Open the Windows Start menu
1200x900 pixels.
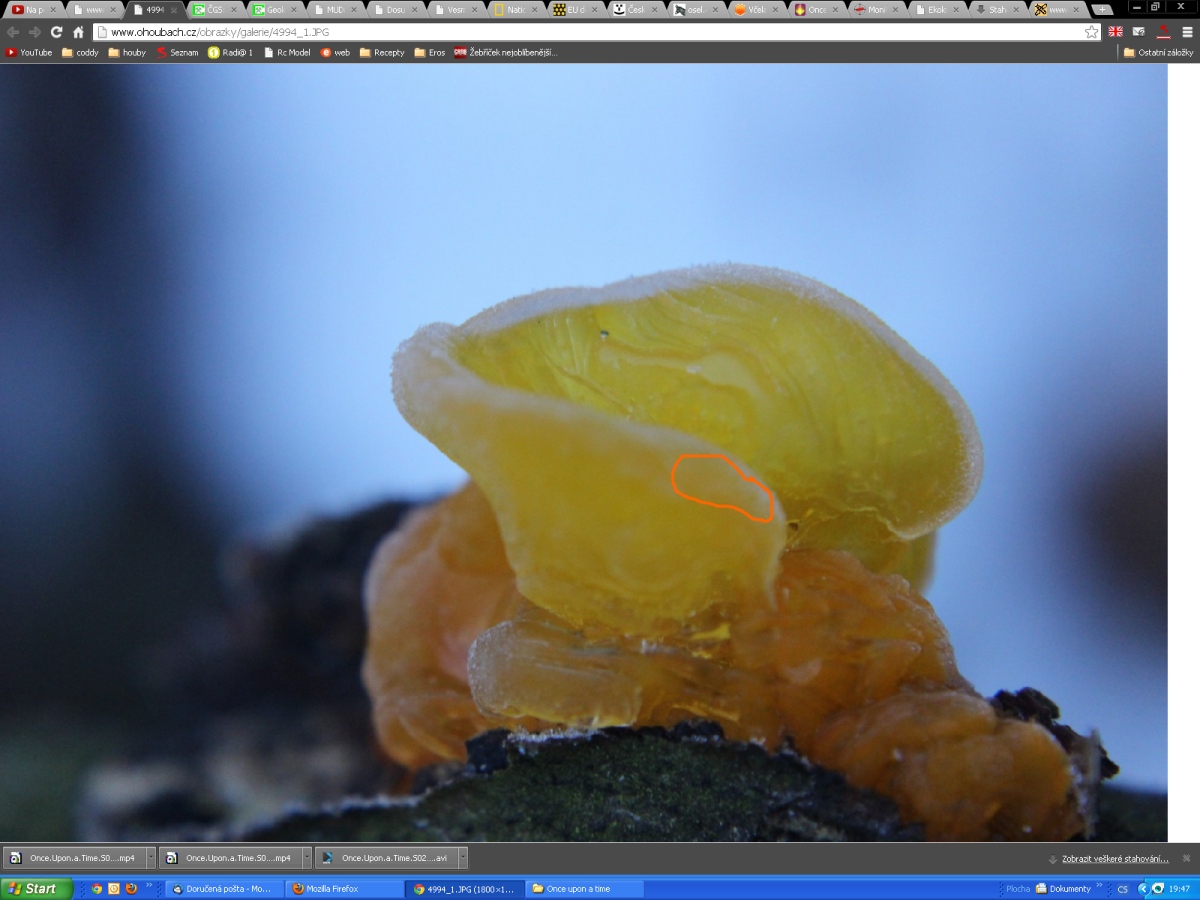(36, 888)
